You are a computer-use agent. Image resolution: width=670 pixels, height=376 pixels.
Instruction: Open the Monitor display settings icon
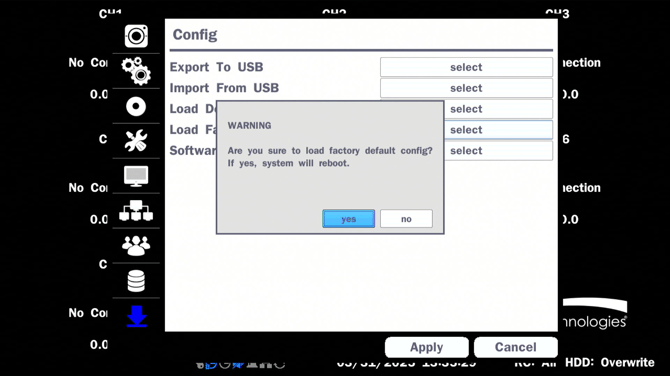point(136,176)
